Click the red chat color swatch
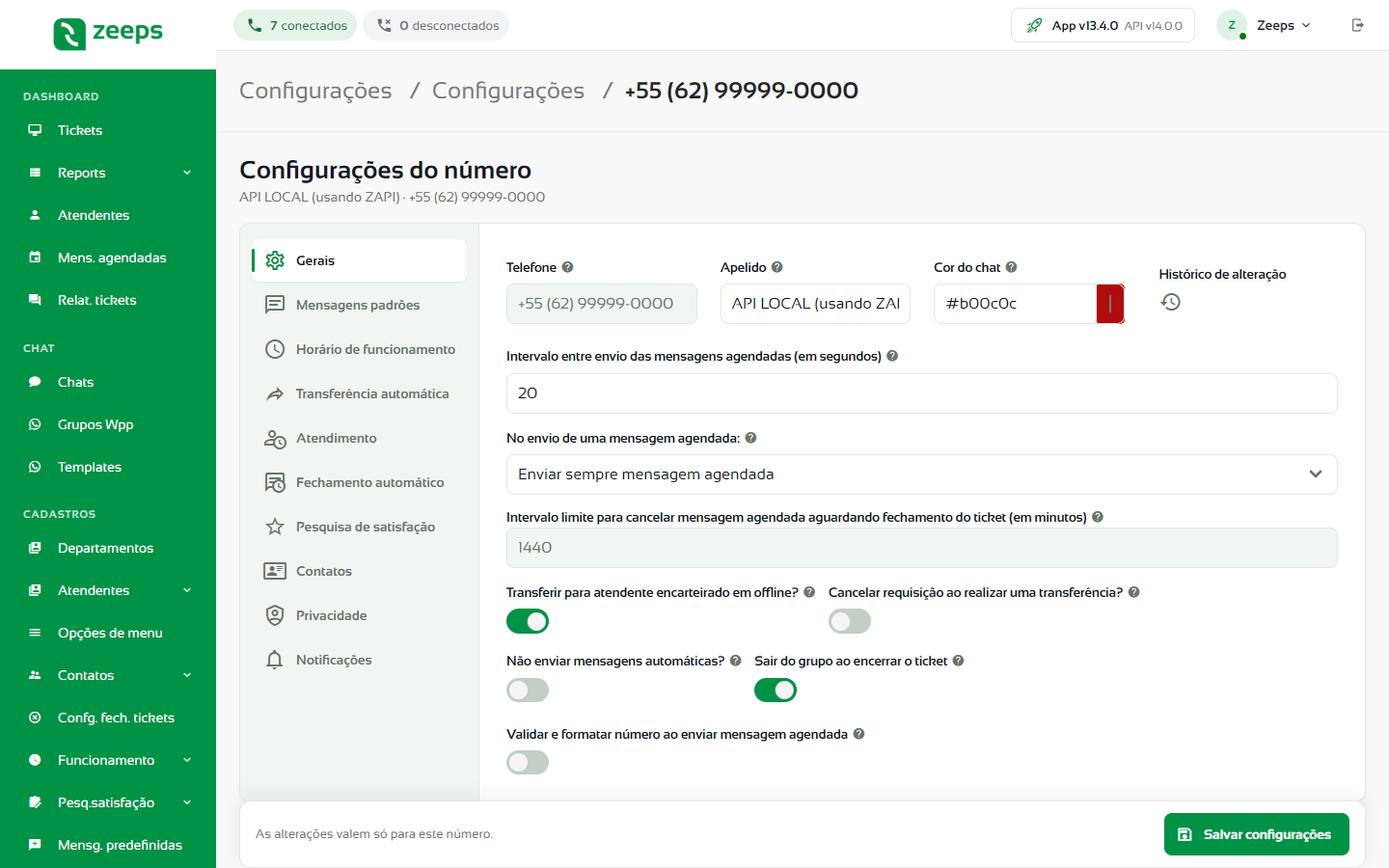 (x=1110, y=304)
